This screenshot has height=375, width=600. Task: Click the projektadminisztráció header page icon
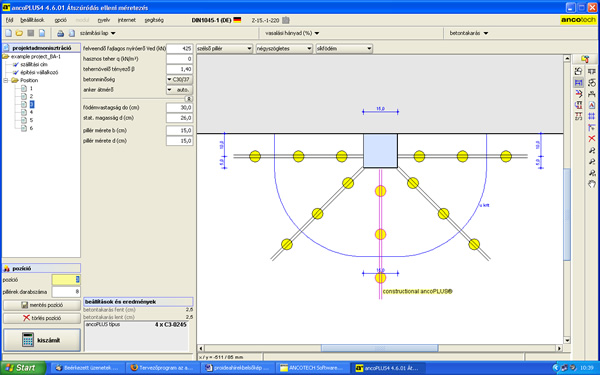[x=7, y=48]
